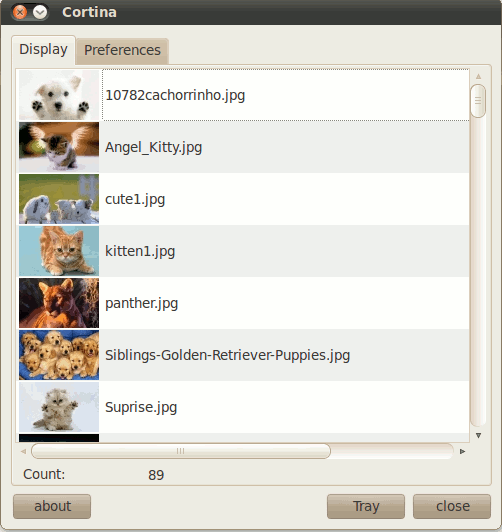The width and height of the screenshot is (502, 532).
Task: Click the horizontal scrollbar right arrow
Action: 462,451
